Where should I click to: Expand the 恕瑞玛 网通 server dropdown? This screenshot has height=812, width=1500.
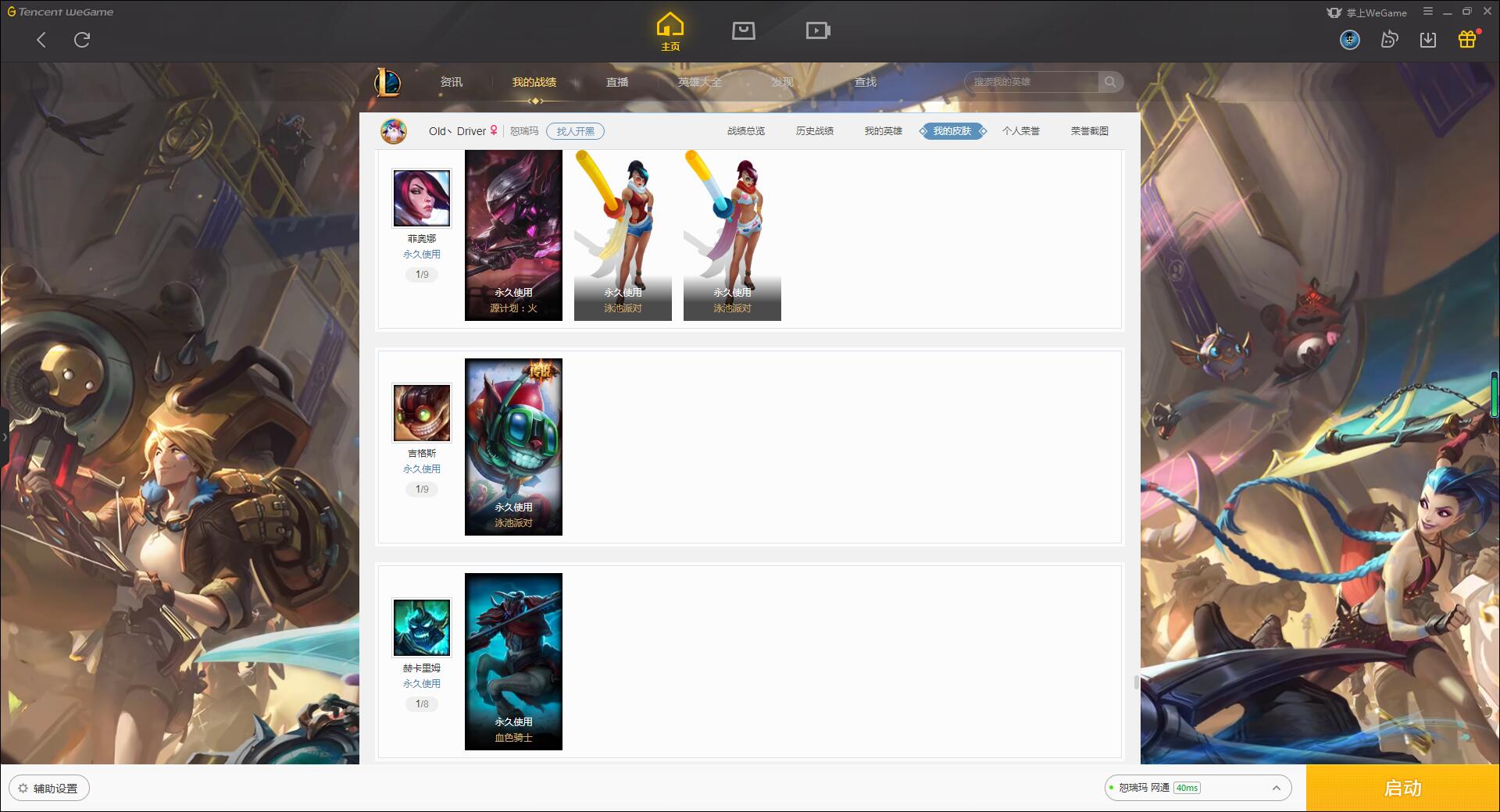[1198, 788]
